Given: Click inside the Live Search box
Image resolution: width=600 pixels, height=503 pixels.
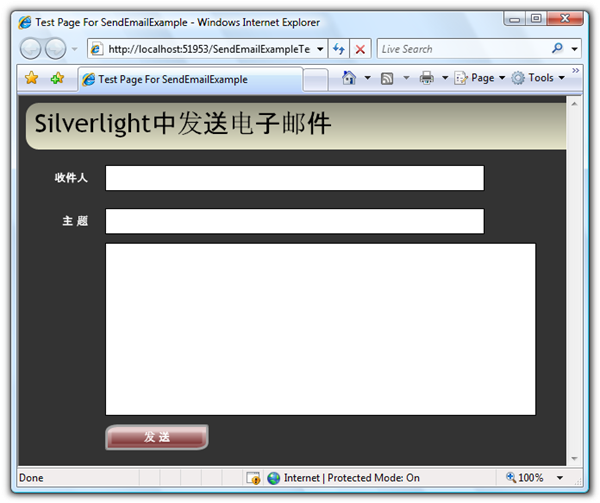Looking at the screenshot, I should 464,49.
